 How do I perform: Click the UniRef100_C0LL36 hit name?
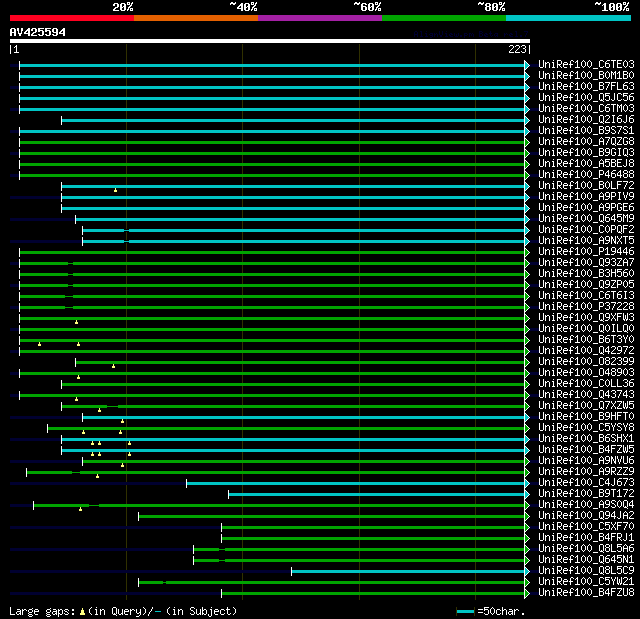point(586,384)
